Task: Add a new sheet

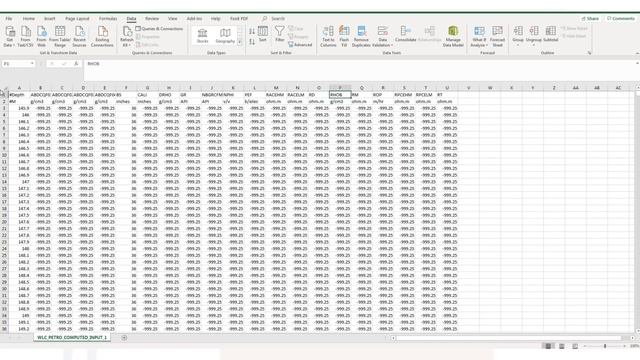Action: (124, 338)
